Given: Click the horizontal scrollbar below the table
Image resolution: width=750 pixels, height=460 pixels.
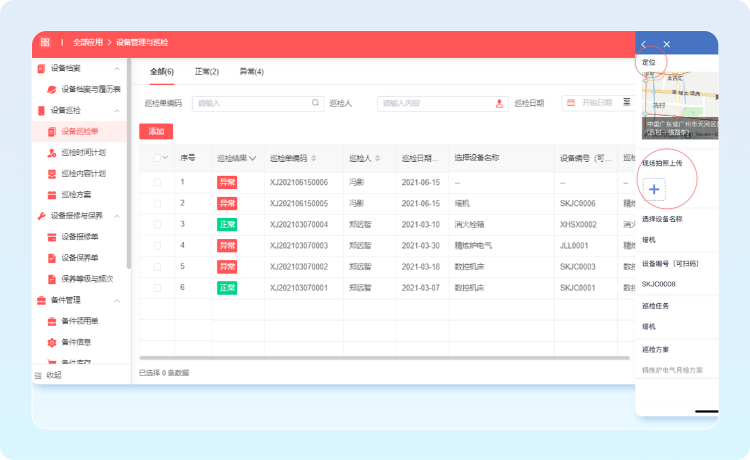Looking at the screenshot, I should pyautogui.click(x=380, y=357).
